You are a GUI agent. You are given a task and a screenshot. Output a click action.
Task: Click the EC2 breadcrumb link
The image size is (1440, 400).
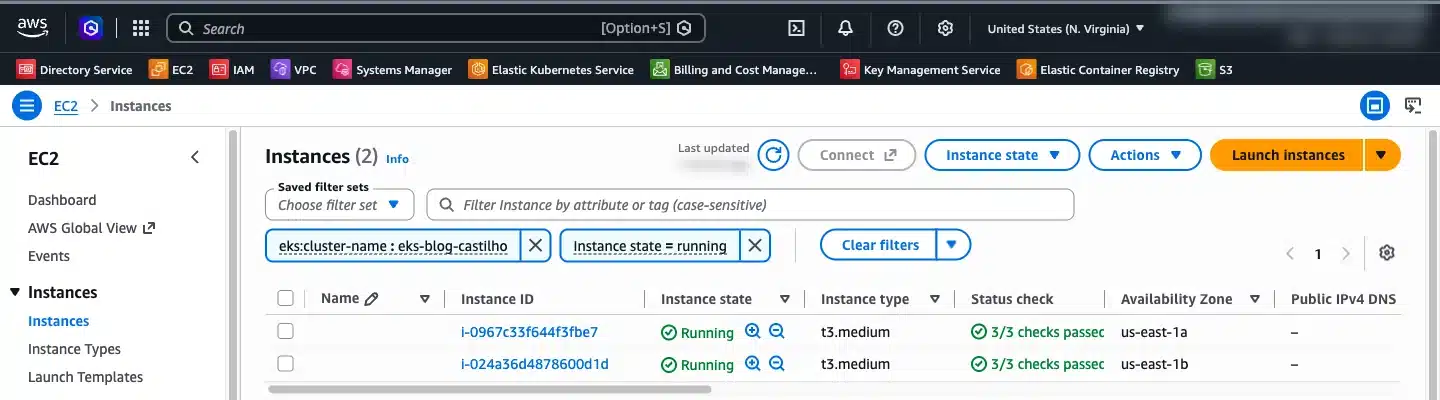point(66,106)
